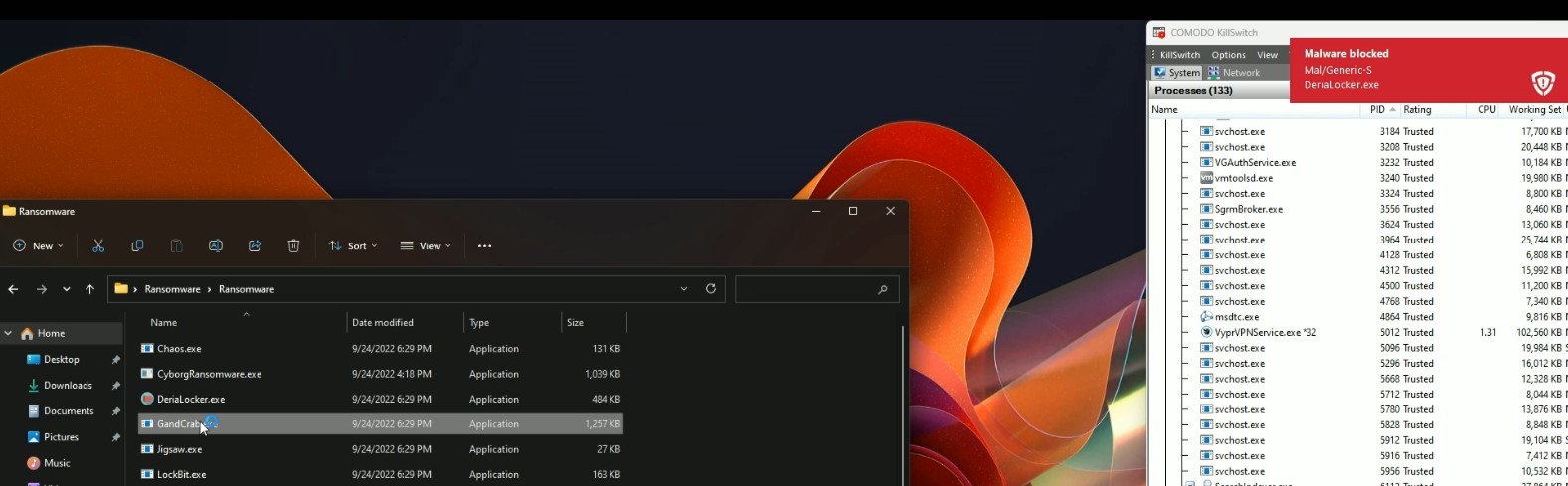Select the Chaos.exe file icon
1568x486 pixels.
coord(147,349)
